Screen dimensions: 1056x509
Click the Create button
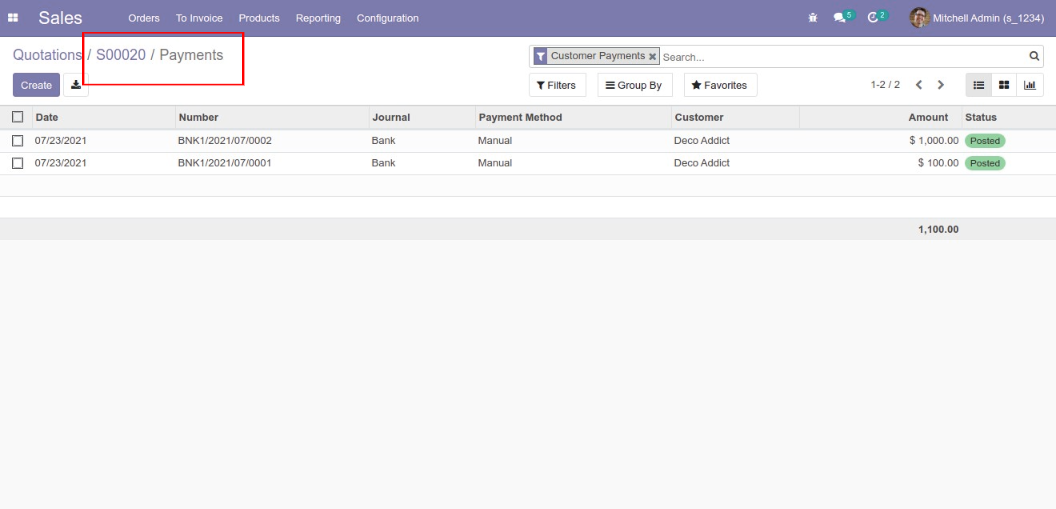point(36,85)
